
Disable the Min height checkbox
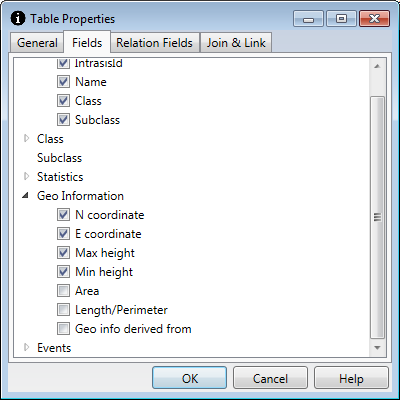point(63,272)
